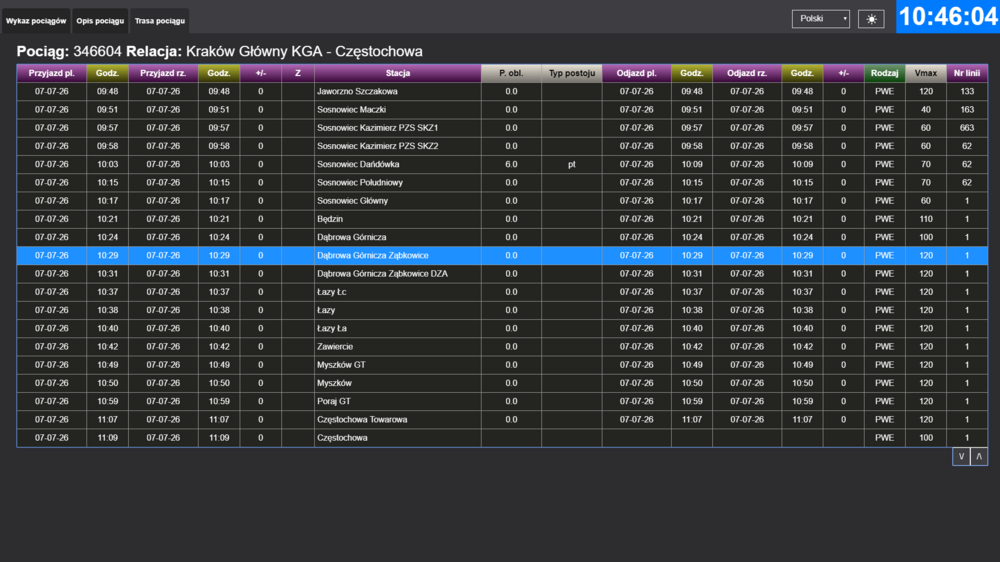Click the Odjazd rz. column header
The height and width of the screenshot is (562, 1000).
(747, 73)
